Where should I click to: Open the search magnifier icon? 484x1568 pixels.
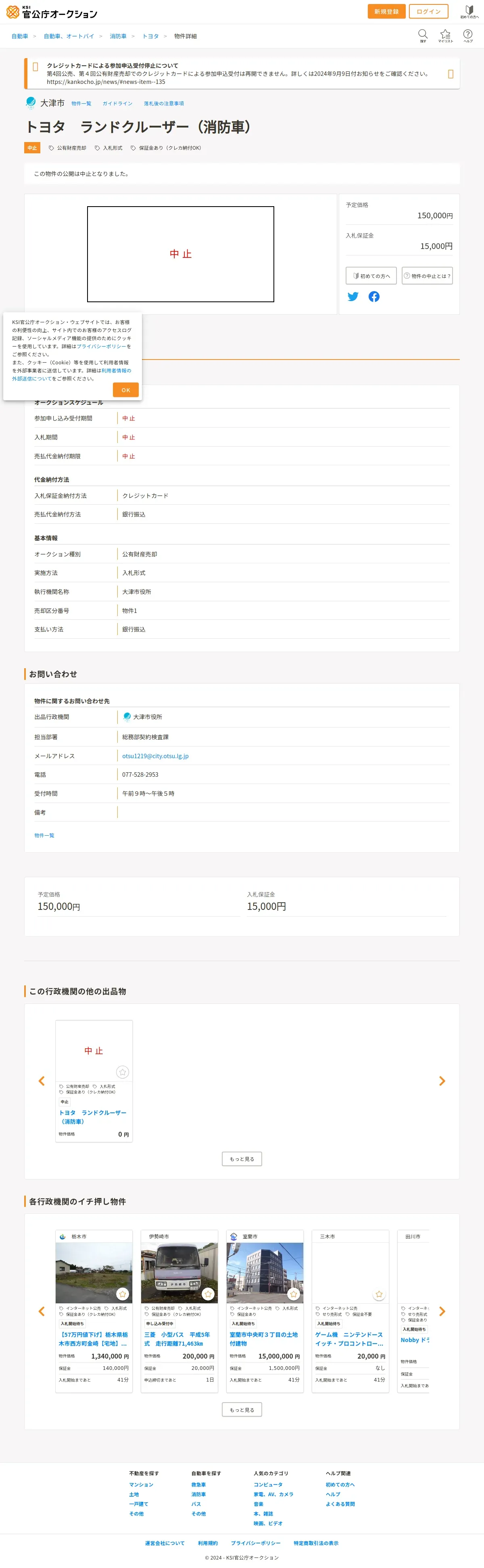point(423,35)
